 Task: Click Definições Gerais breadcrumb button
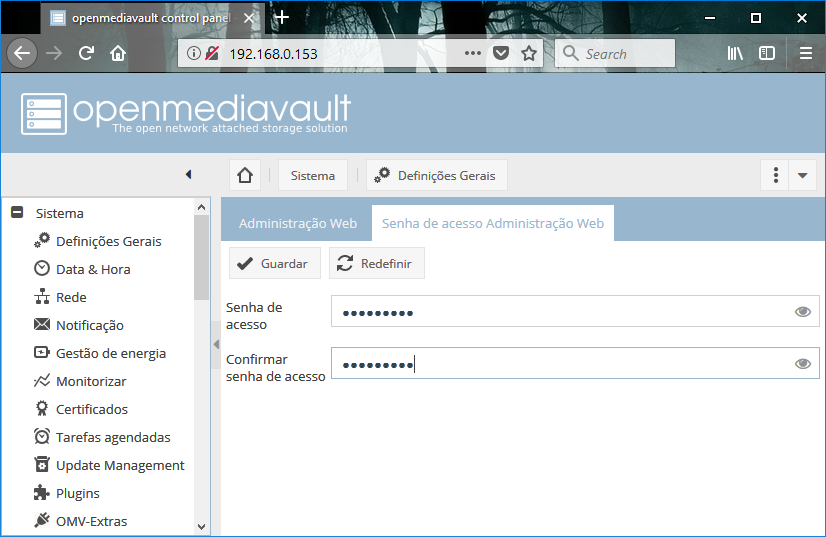coord(437,175)
